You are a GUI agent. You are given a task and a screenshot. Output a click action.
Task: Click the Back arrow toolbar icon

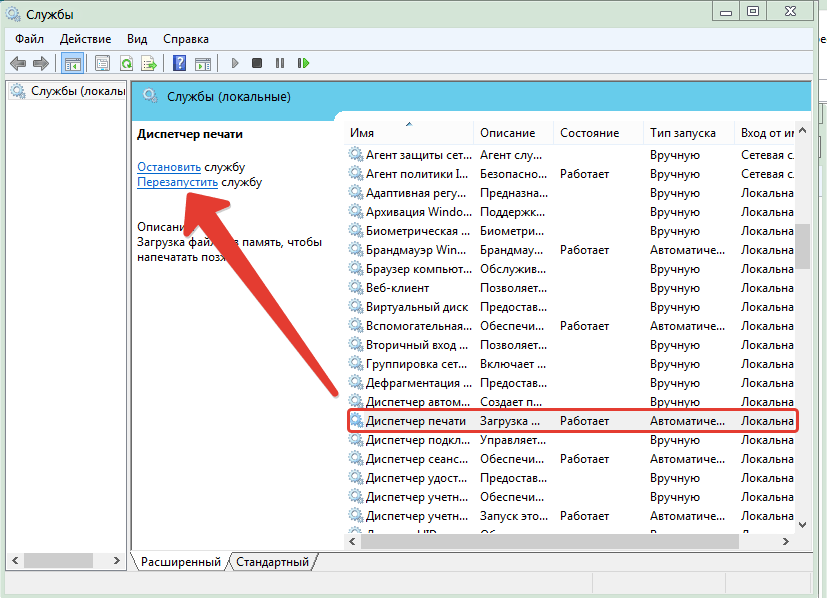18,64
